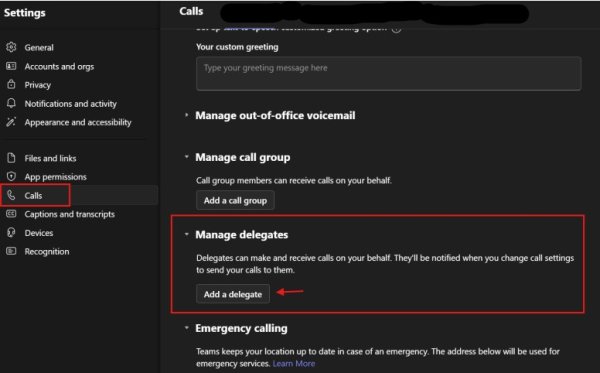Click Add a call group button
The image size is (600, 373).
235,200
